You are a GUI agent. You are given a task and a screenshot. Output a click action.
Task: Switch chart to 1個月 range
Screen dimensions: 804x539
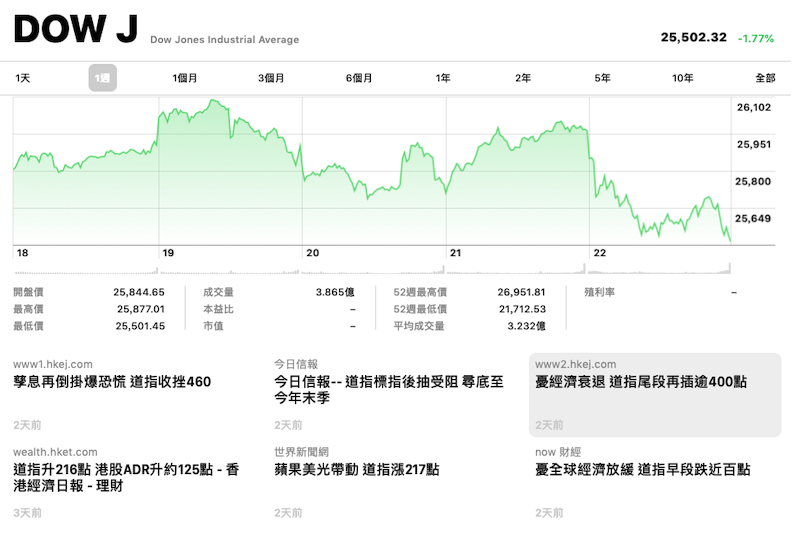click(185, 78)
